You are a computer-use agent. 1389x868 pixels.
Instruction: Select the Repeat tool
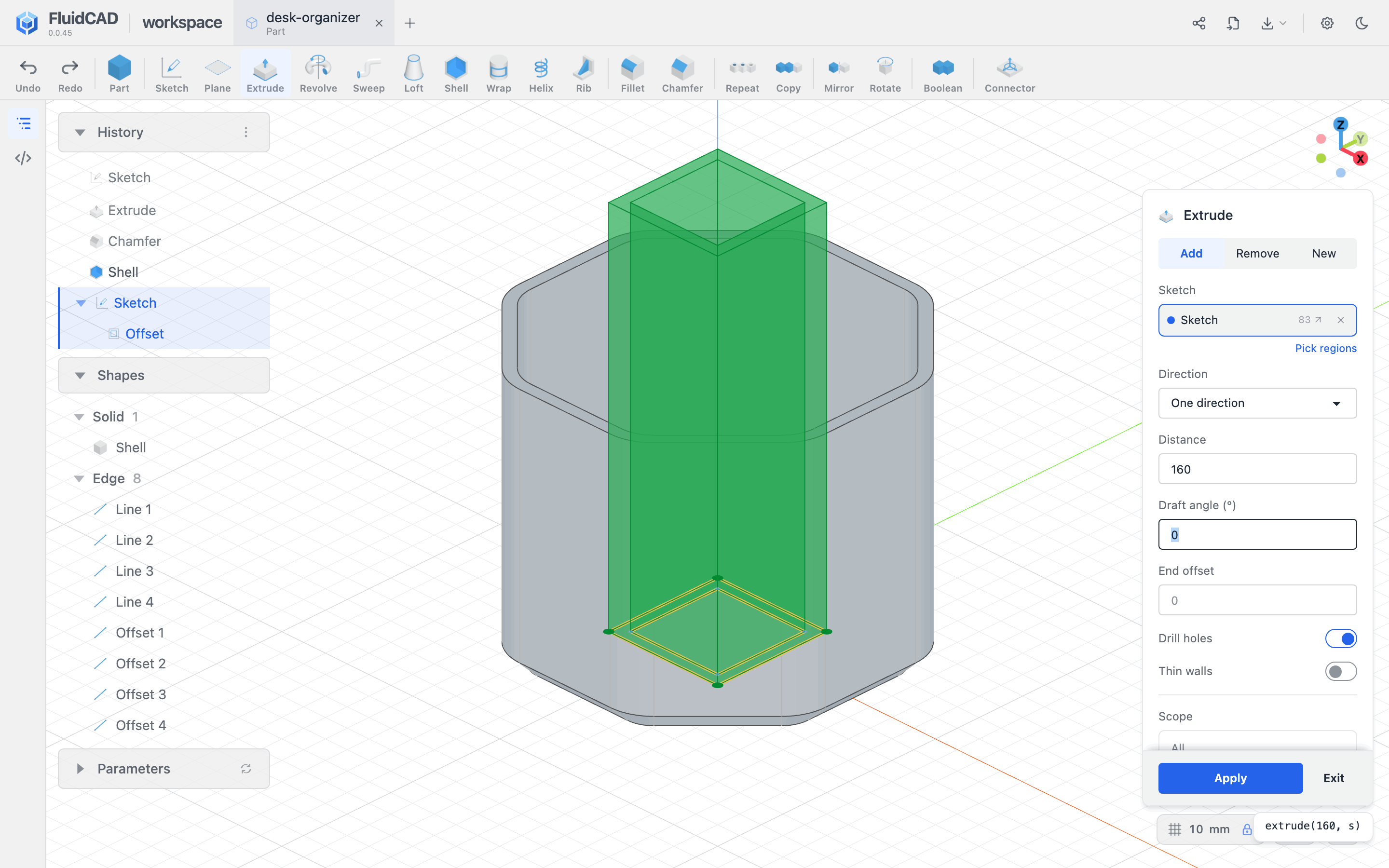tap(742, 74)
